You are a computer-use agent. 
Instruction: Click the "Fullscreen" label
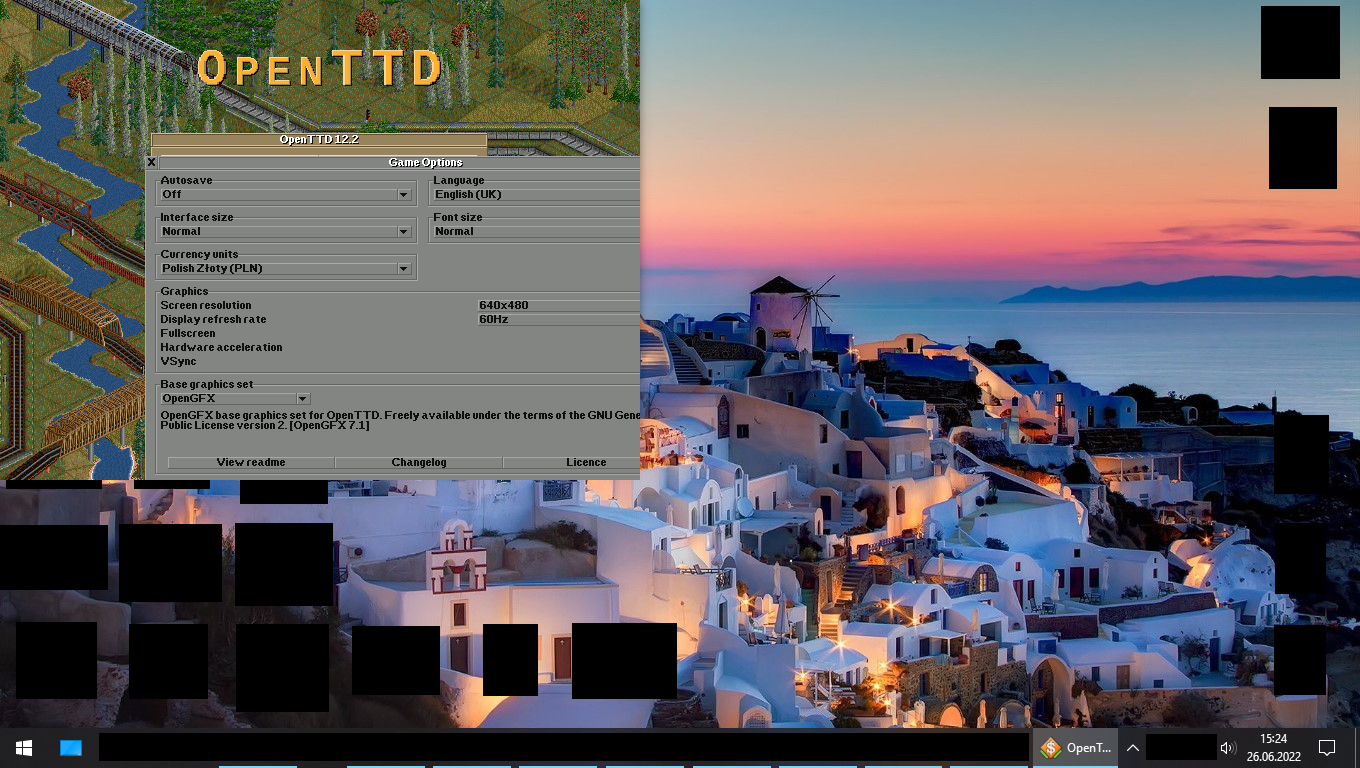pyautogui.click(x=188, y=333)
